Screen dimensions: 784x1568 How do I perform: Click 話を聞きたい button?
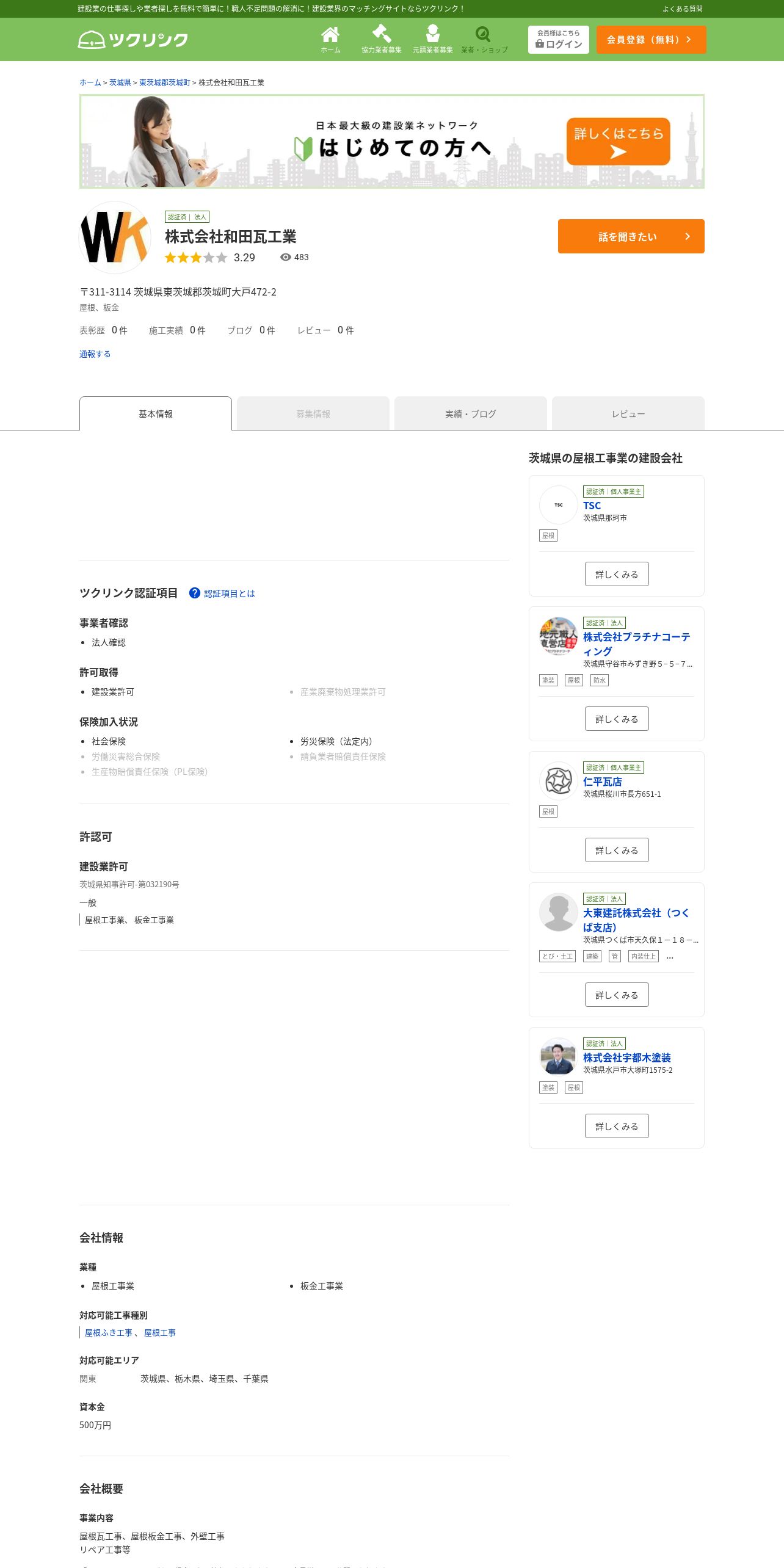[631, 236]
